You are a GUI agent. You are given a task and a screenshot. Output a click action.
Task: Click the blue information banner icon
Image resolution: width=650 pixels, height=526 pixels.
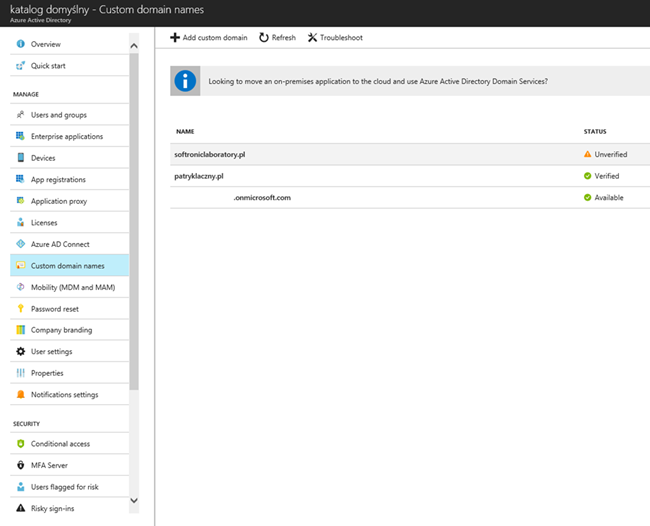click(185, 81)
